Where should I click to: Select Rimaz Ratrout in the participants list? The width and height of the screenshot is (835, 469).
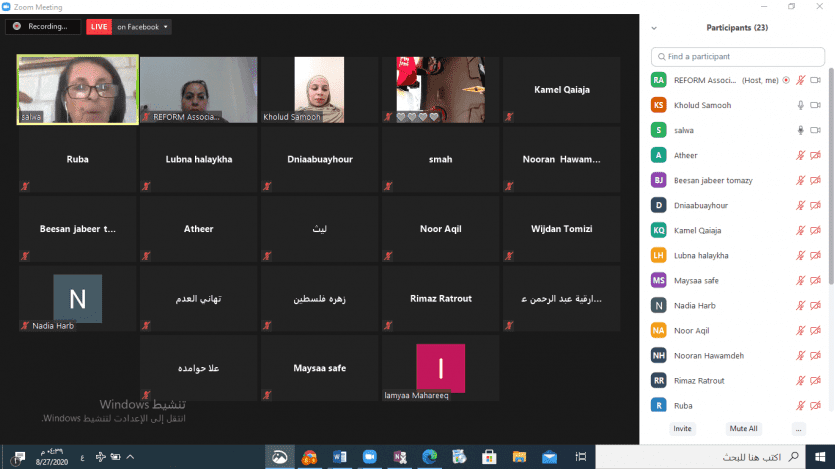pyautogui.click(x=701, y=380)
